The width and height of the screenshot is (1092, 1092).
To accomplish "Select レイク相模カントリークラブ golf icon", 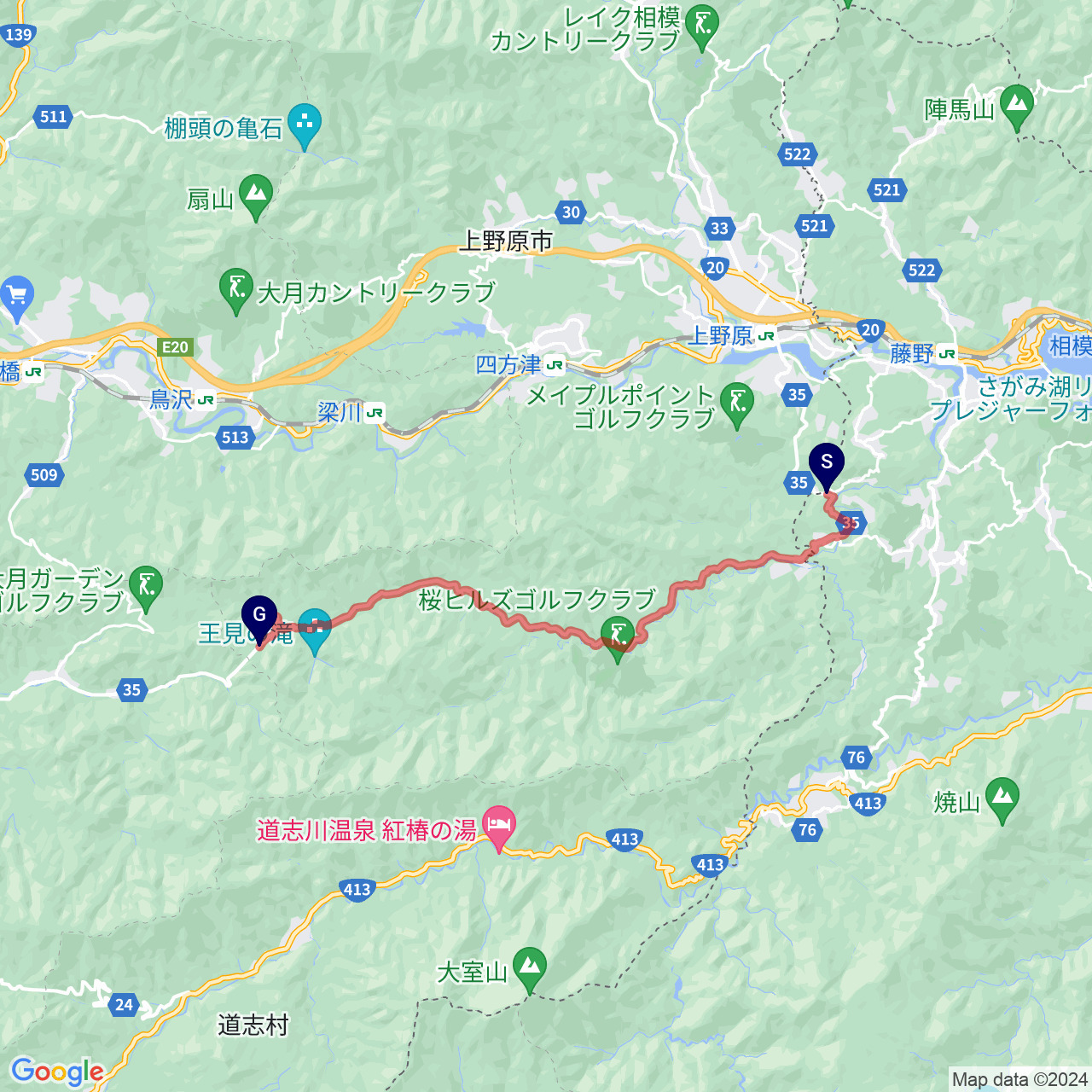I will coord(702,28).
